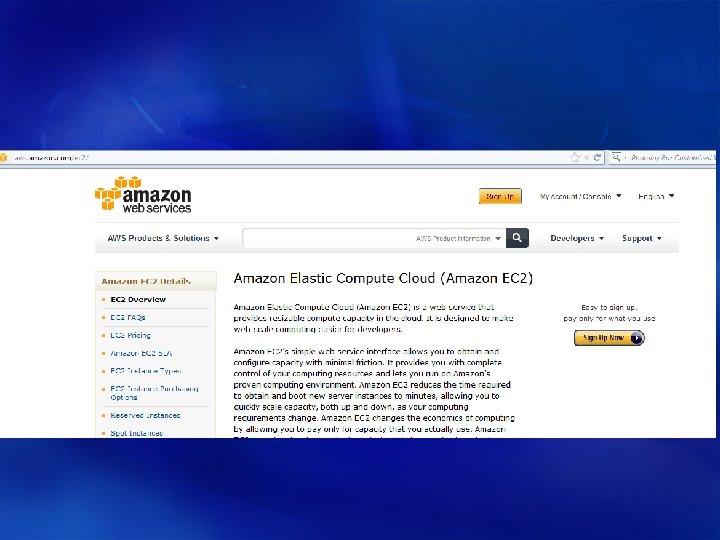Open the EC2 FAQs link
Viewport: 720px width, 540px height.
(128, 317)
